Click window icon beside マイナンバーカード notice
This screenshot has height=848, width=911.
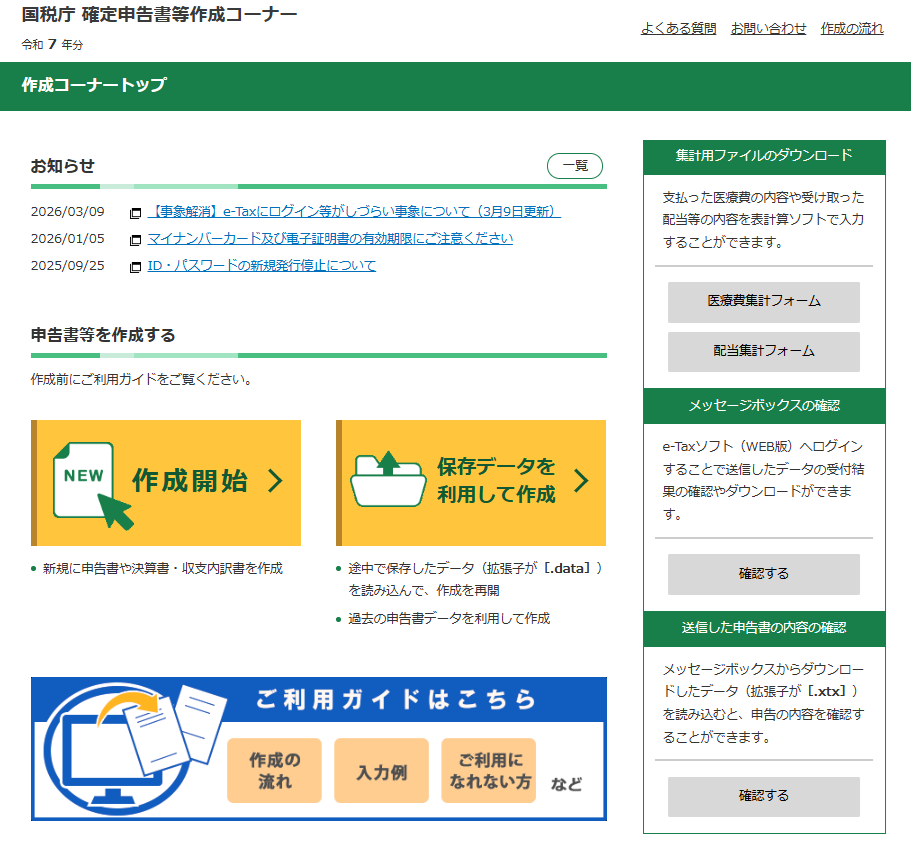(136, 240)
